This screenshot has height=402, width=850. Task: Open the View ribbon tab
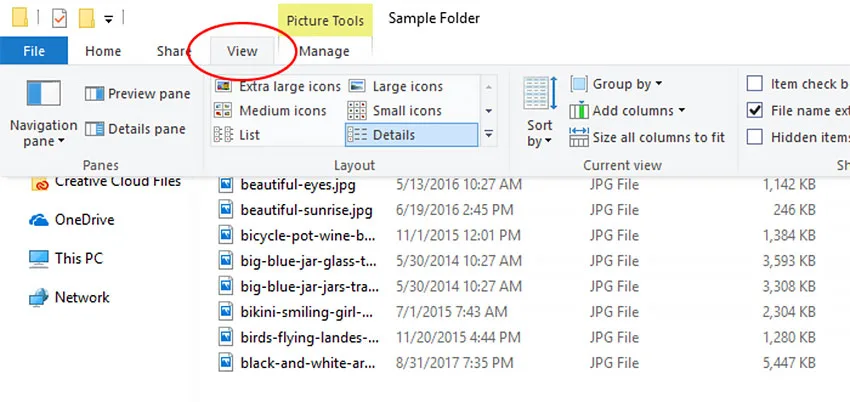coord(242,51)
